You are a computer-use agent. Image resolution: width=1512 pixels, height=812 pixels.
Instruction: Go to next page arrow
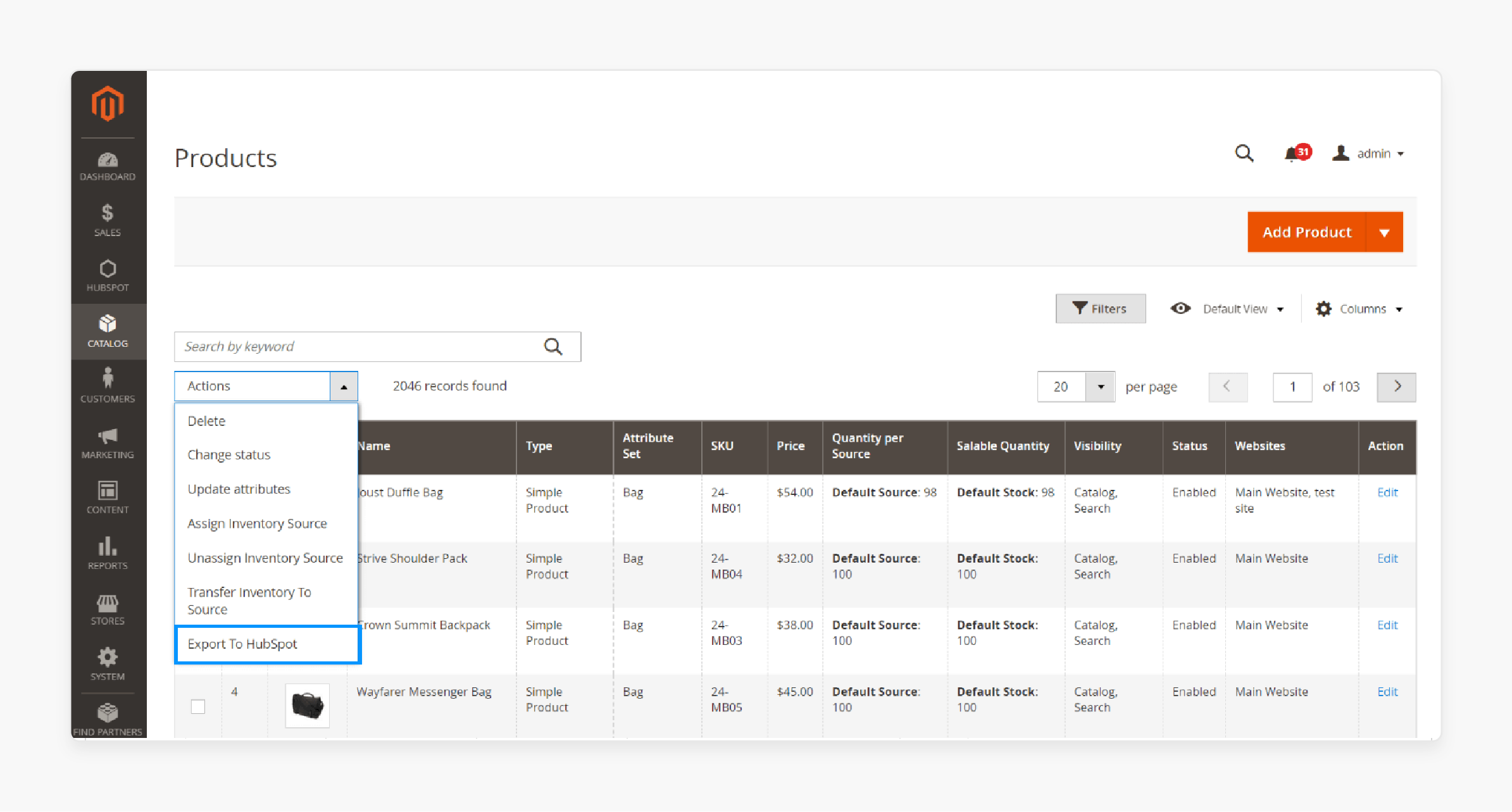1396,387
